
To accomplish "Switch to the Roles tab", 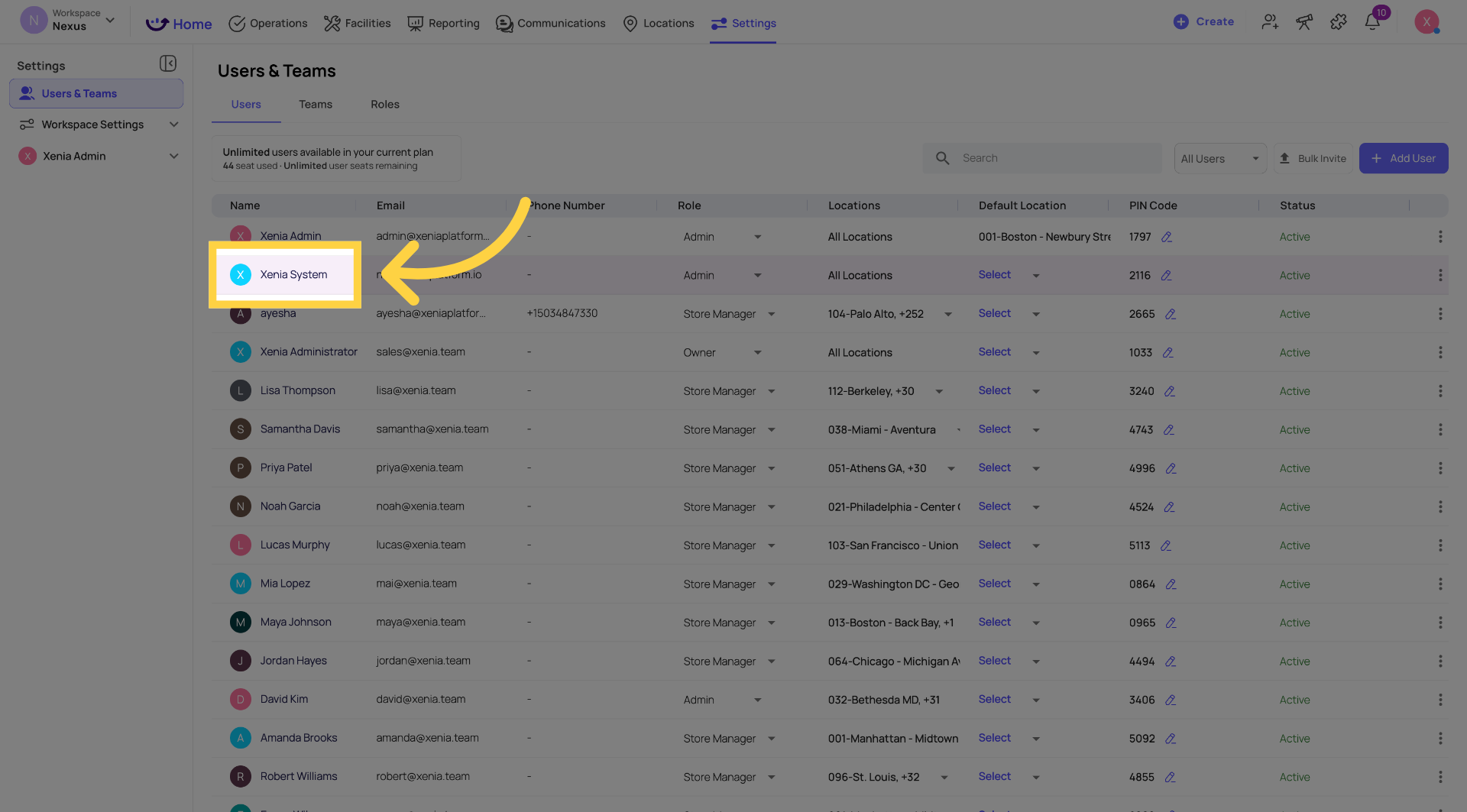I will point(385,105).
